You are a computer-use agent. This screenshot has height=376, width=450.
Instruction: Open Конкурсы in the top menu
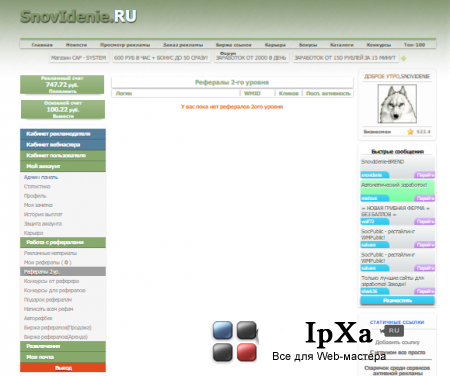point(379,45)
